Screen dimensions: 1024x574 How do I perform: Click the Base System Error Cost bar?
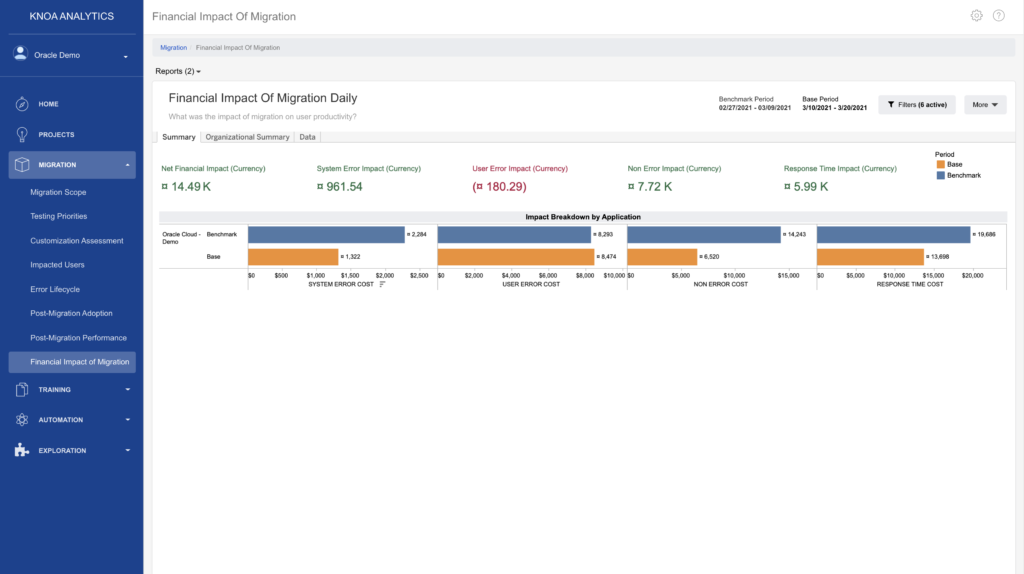point(293,257)
